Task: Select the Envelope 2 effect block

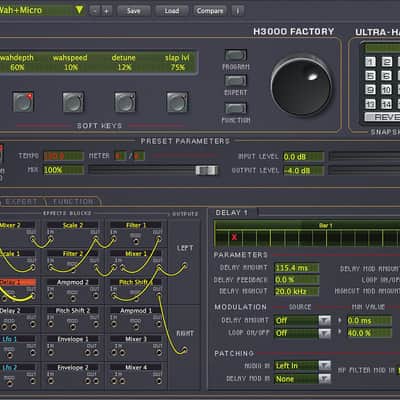Action: pos(73,367)
